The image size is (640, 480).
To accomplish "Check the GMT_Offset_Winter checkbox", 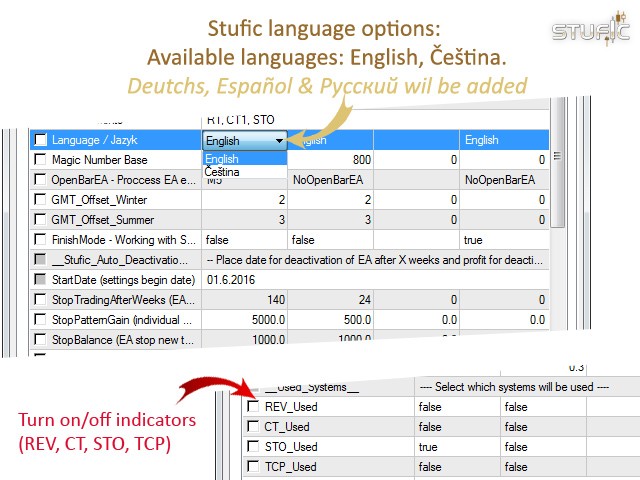I will pyautogui.click(x=40, y=200).
